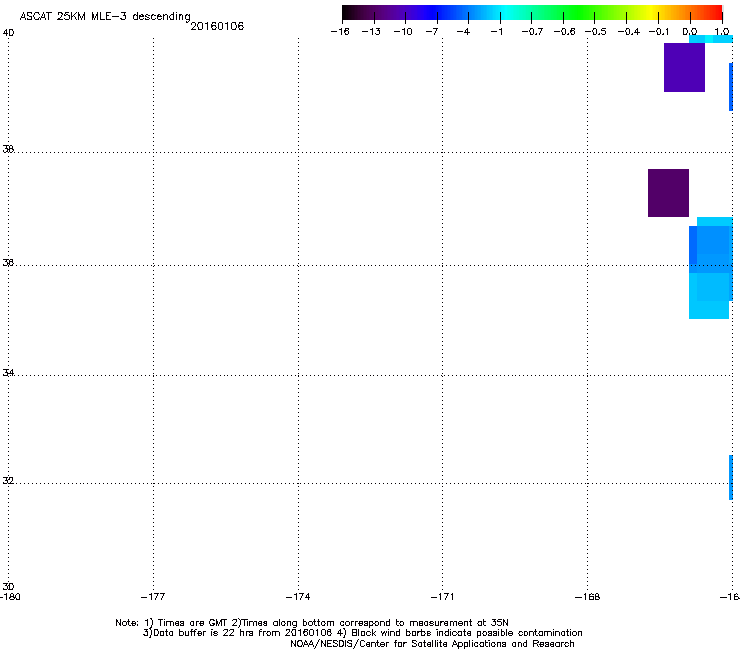Click the longitude label -177
Screen dimensions: 740x650
click(x=153, y=597)
